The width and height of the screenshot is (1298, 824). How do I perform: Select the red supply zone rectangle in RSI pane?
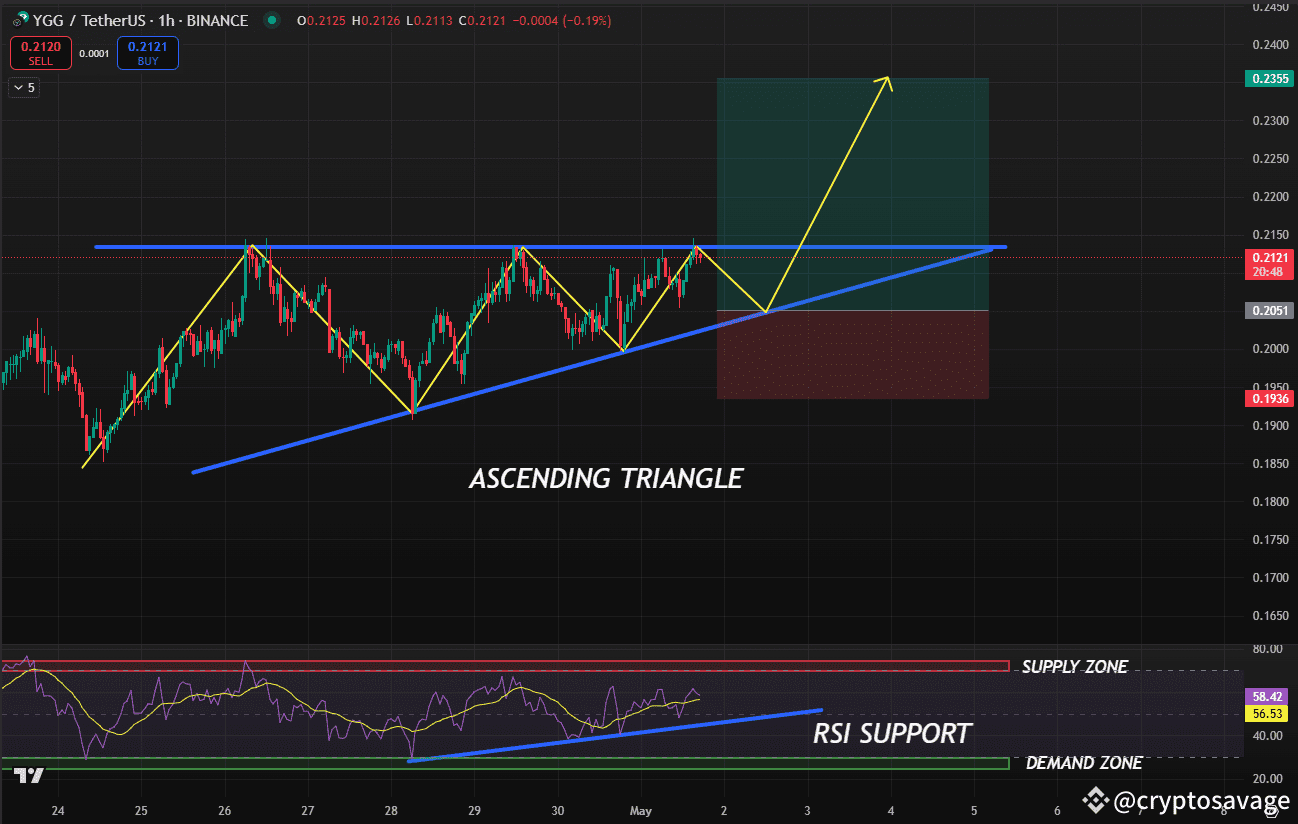click(505, 666)
